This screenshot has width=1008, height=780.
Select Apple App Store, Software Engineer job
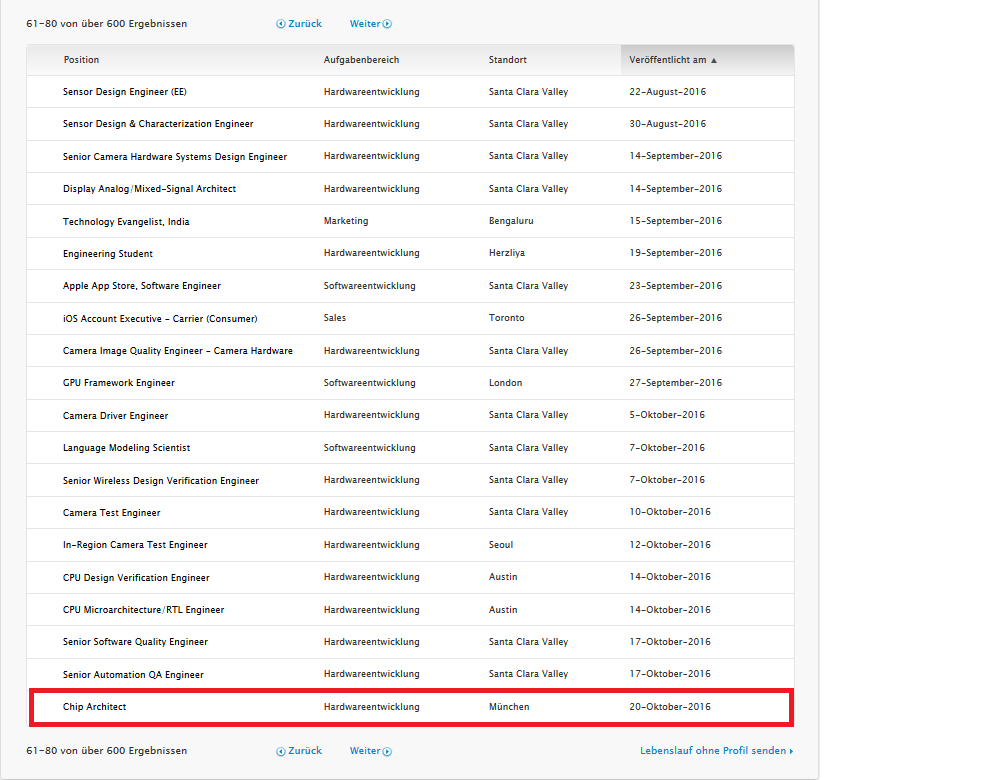141,286
